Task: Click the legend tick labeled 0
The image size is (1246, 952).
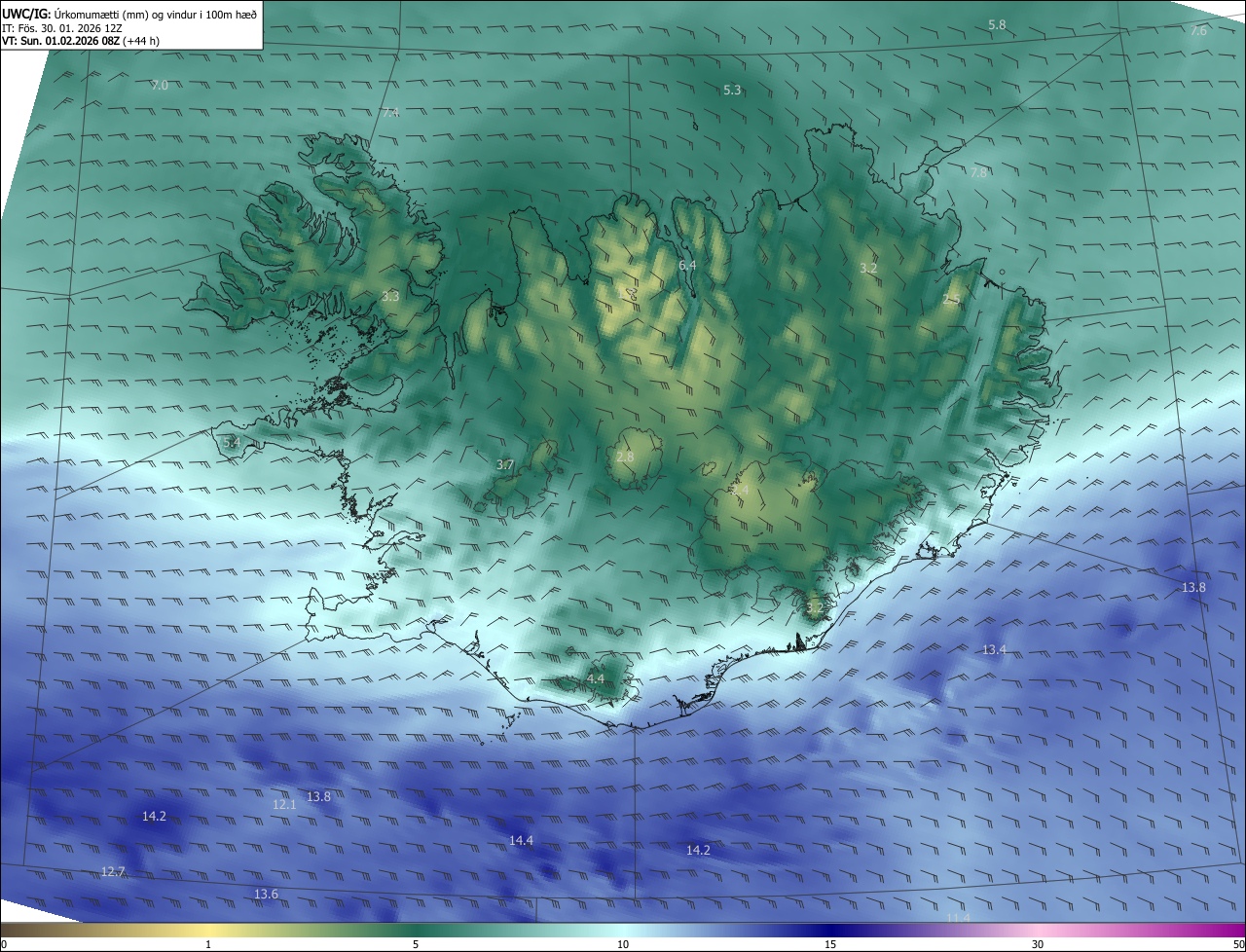Action: click(x=4, y=944)
